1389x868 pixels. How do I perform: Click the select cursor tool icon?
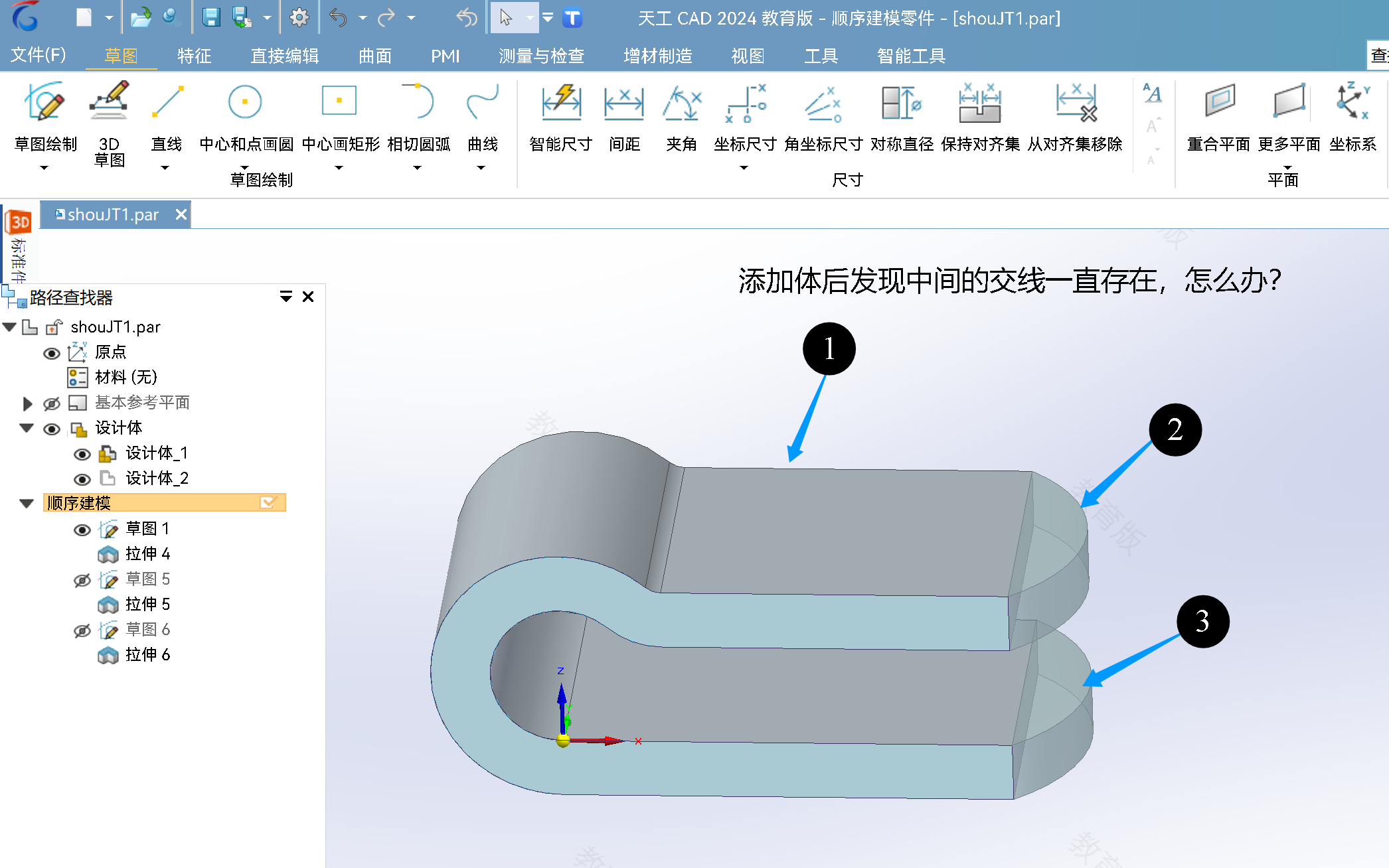506,17
